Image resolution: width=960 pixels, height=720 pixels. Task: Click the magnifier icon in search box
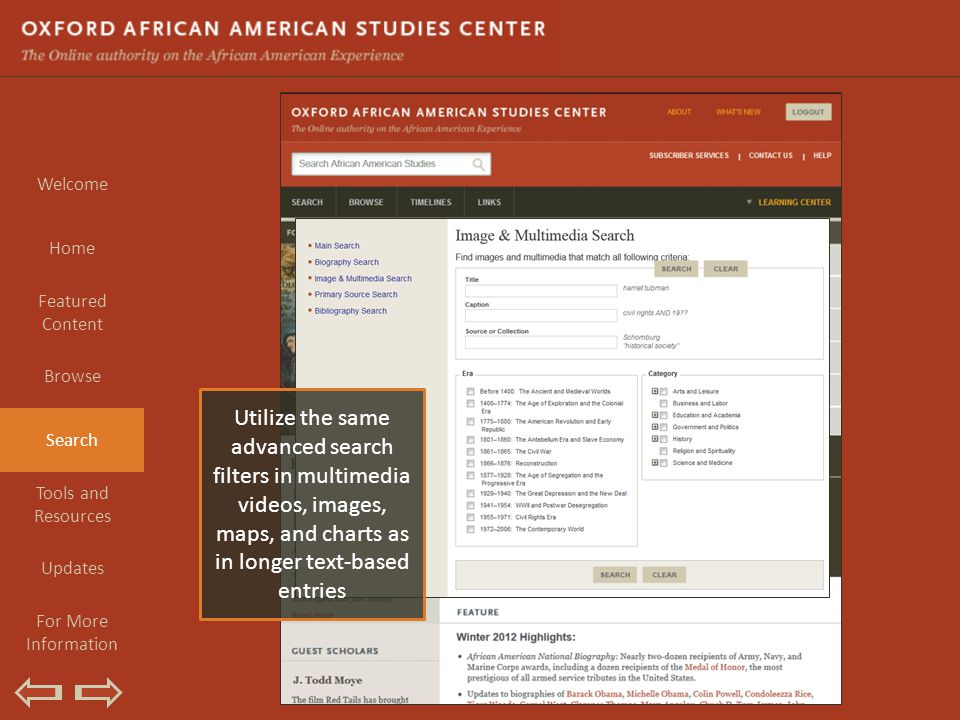pyautogui.click(x=478, y=164)
